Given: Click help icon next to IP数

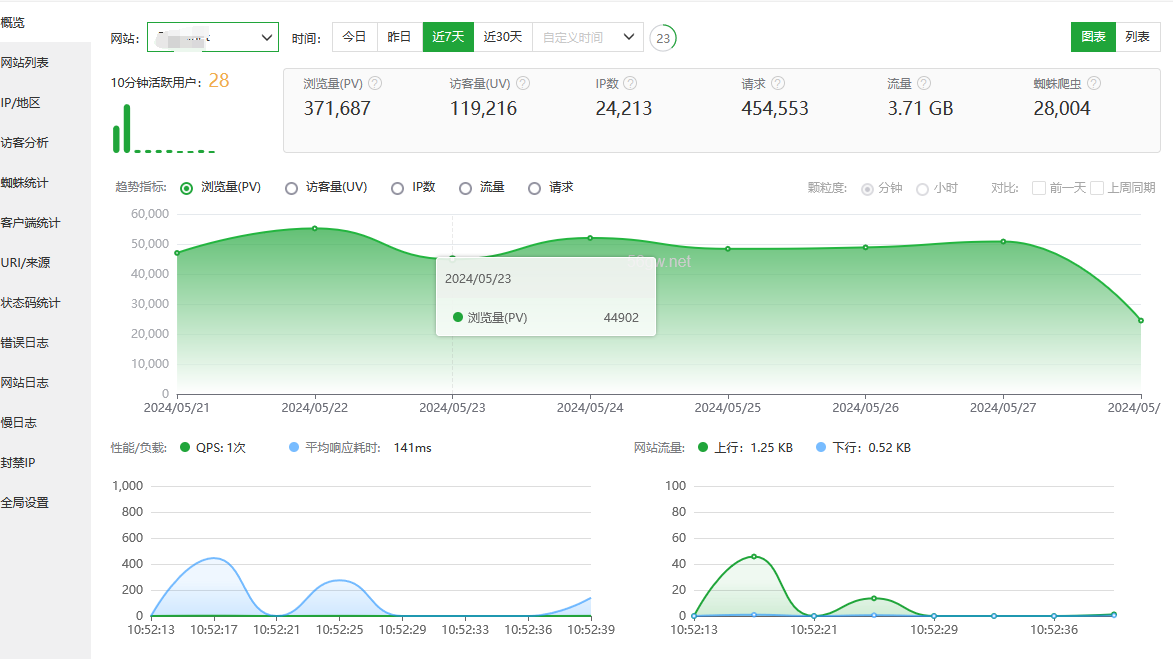Looking at the screenshot, I should pyautogui.click(x=630, y=84).
